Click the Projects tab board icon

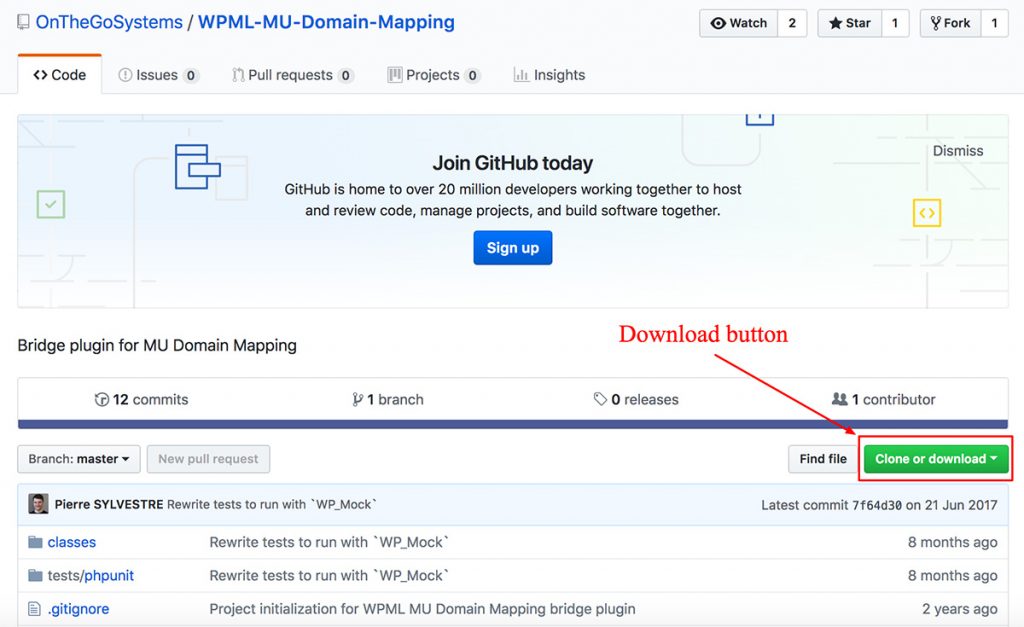(394, 75)
